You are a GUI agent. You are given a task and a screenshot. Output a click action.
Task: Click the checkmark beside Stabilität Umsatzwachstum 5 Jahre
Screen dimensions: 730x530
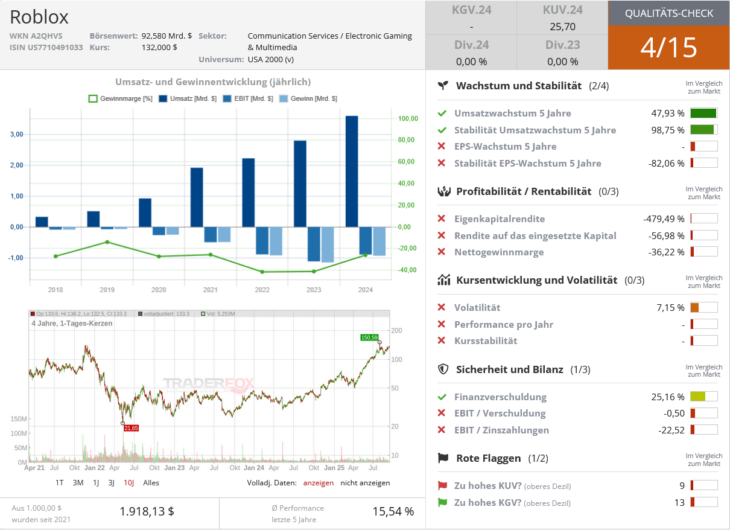(442, 130)
